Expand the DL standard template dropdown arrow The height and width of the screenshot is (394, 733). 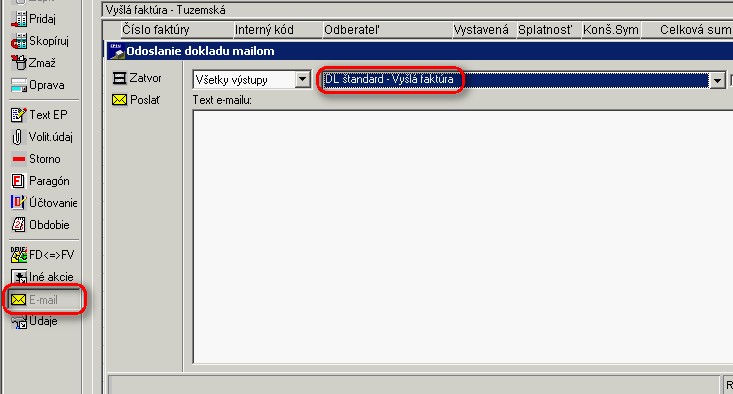[x=717, y=80]
